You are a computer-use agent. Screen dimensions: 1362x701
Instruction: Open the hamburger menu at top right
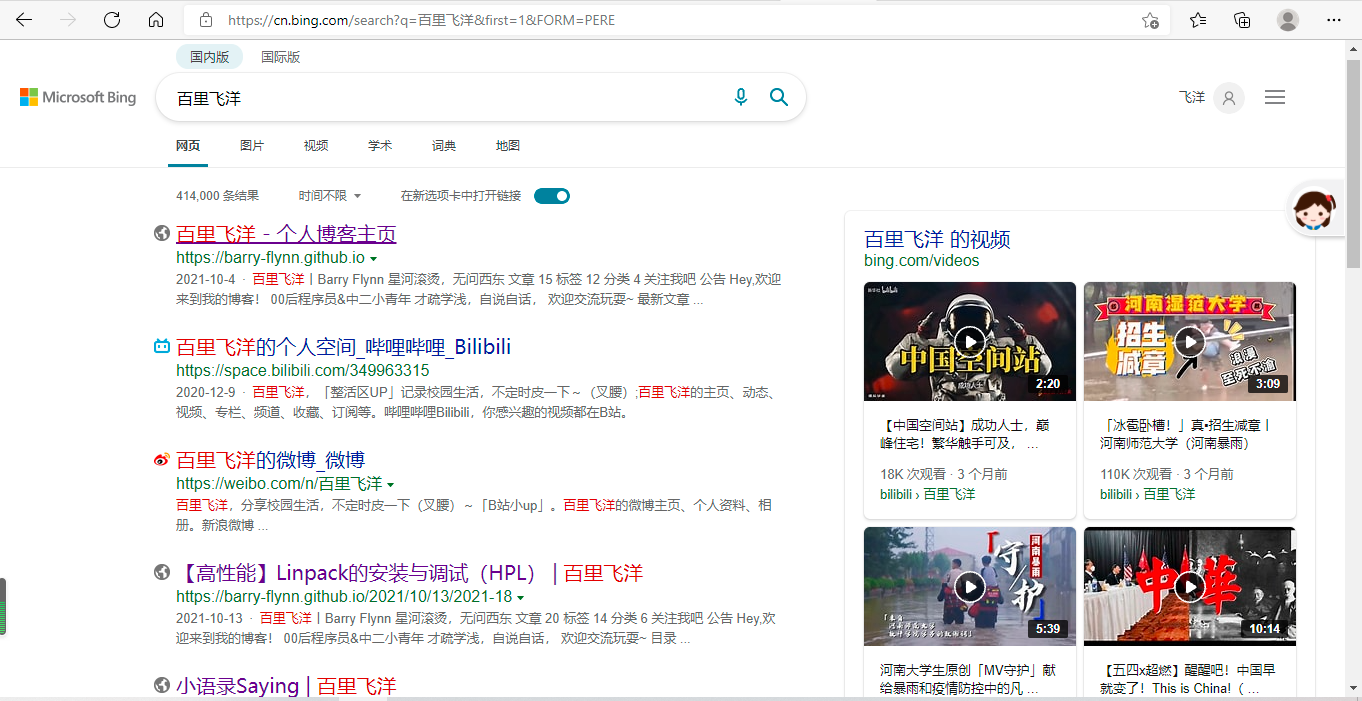pyautogui.click(x=1275, y=97)
